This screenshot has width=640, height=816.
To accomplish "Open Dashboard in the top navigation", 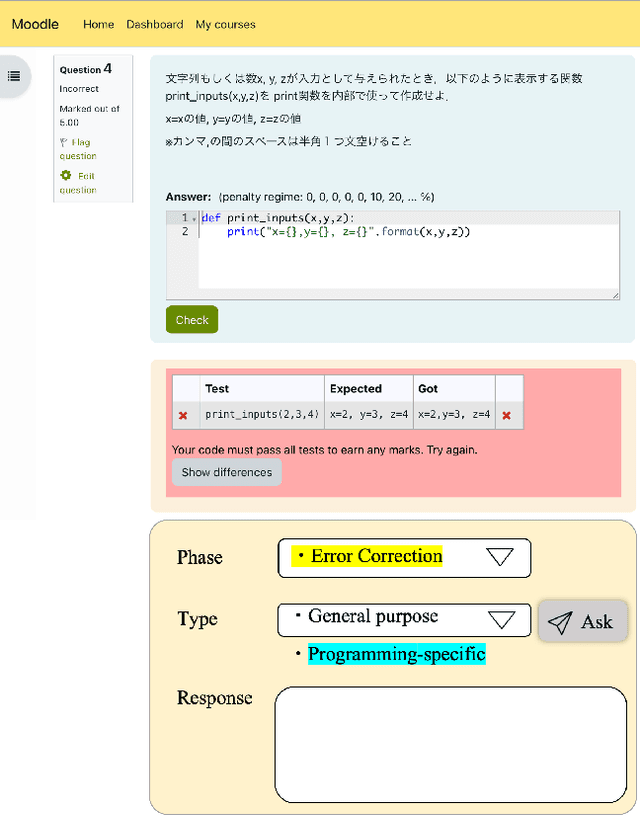I will pyautogui.click(x=155, y=24).
